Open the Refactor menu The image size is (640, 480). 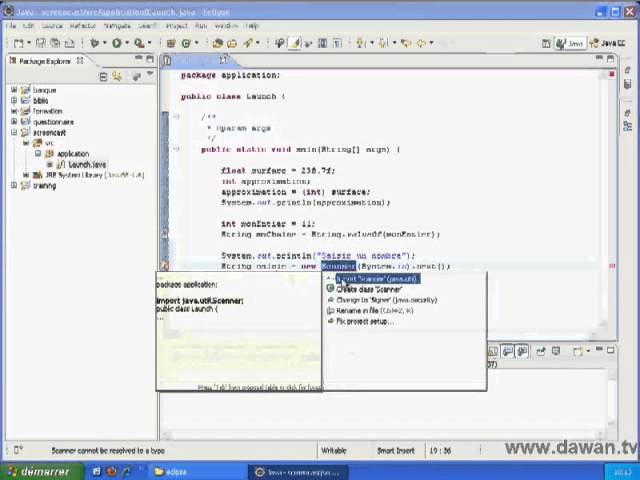tap(83, 26)
